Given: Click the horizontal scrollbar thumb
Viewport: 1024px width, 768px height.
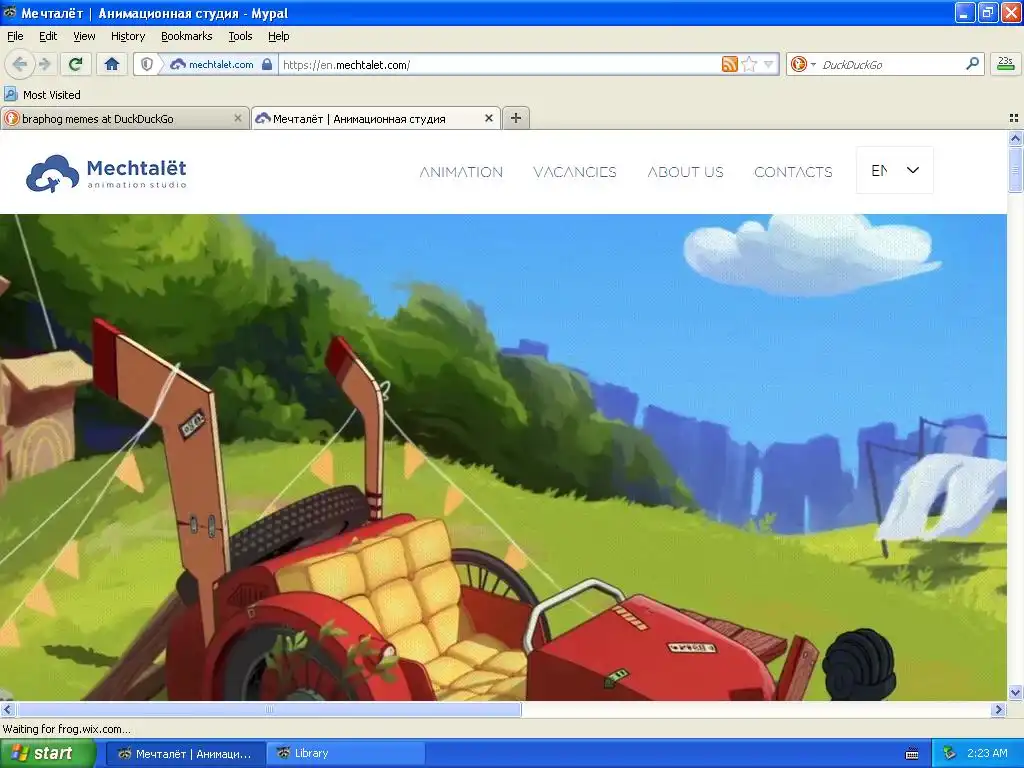Looking at the screenshot, I should (268, 709).
